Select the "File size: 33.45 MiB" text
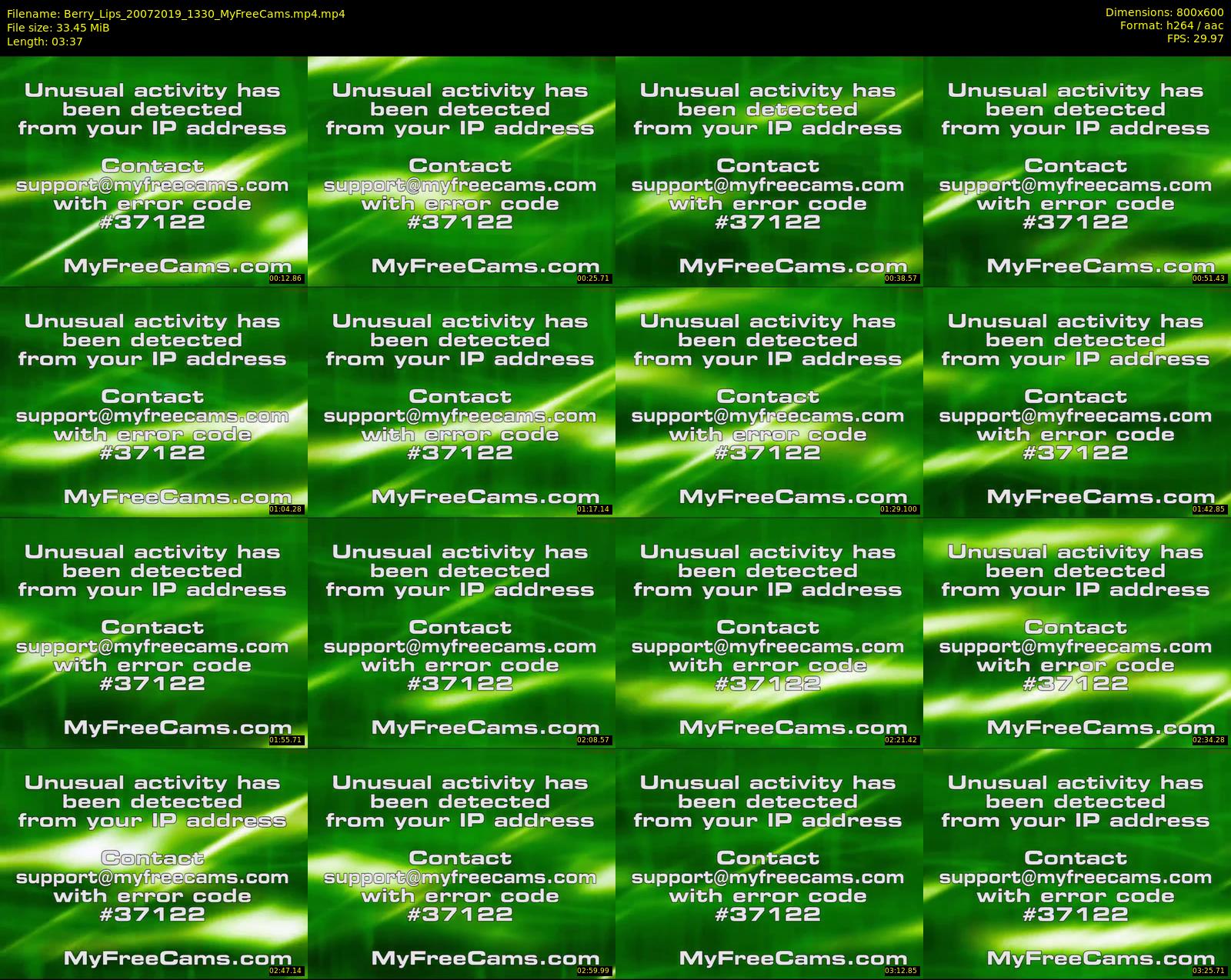The width and height of the screenshot is (1231, 980). (58, 28)
